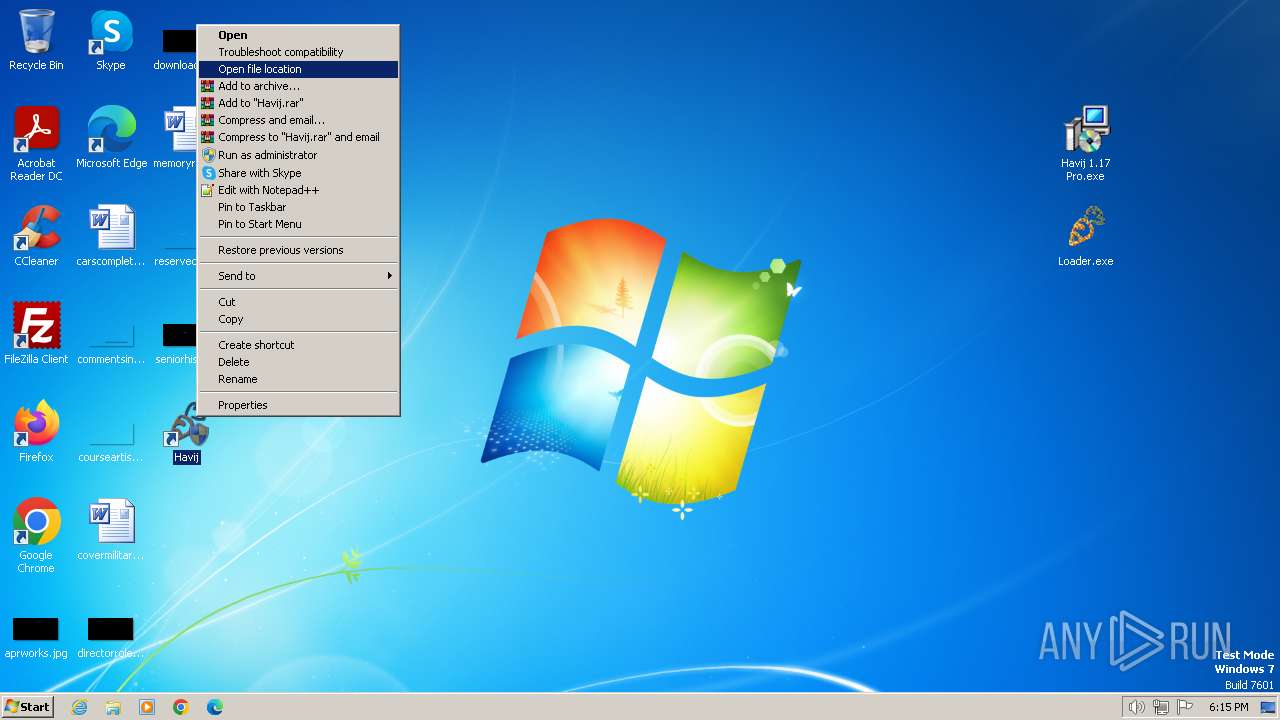Screen dimensions: 1280x720
Task: Select the Havij 1.17 Pro.exe installer icon
Action: pyautogui.click(x=1085, y=144)
